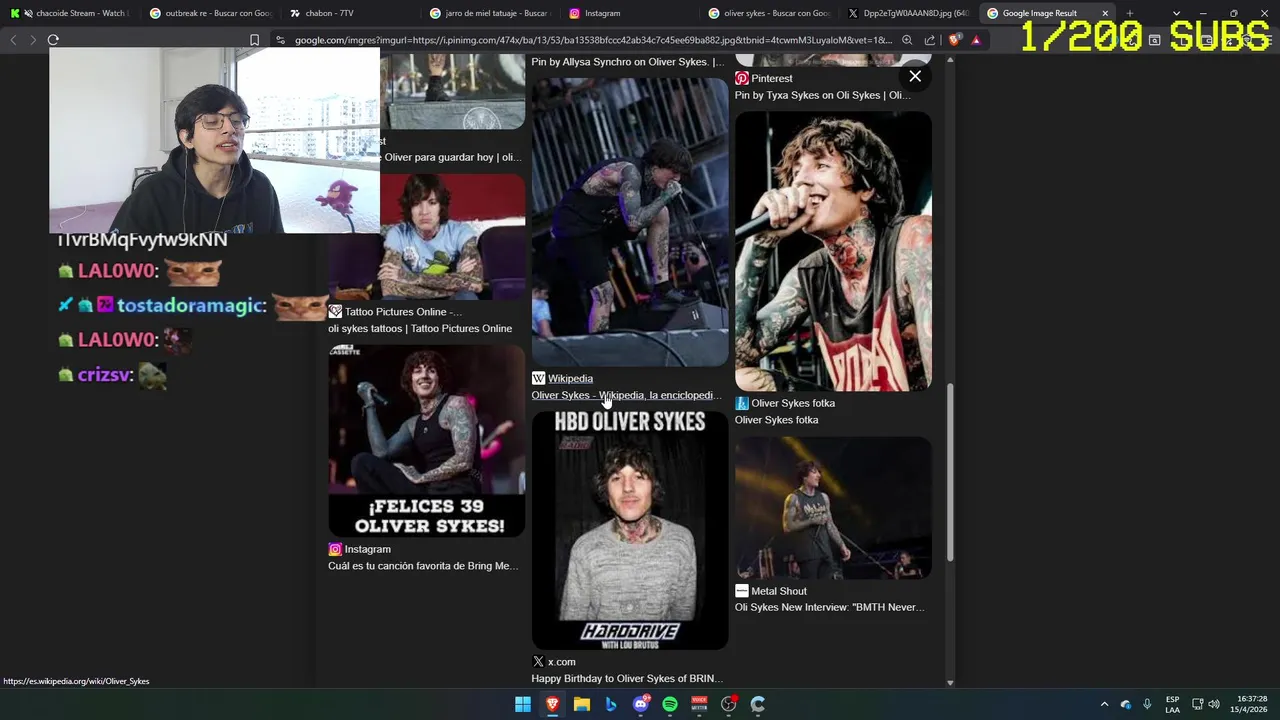Open the Metal Shout source link
The image size is (1280, 720).
tap(778, 591)
